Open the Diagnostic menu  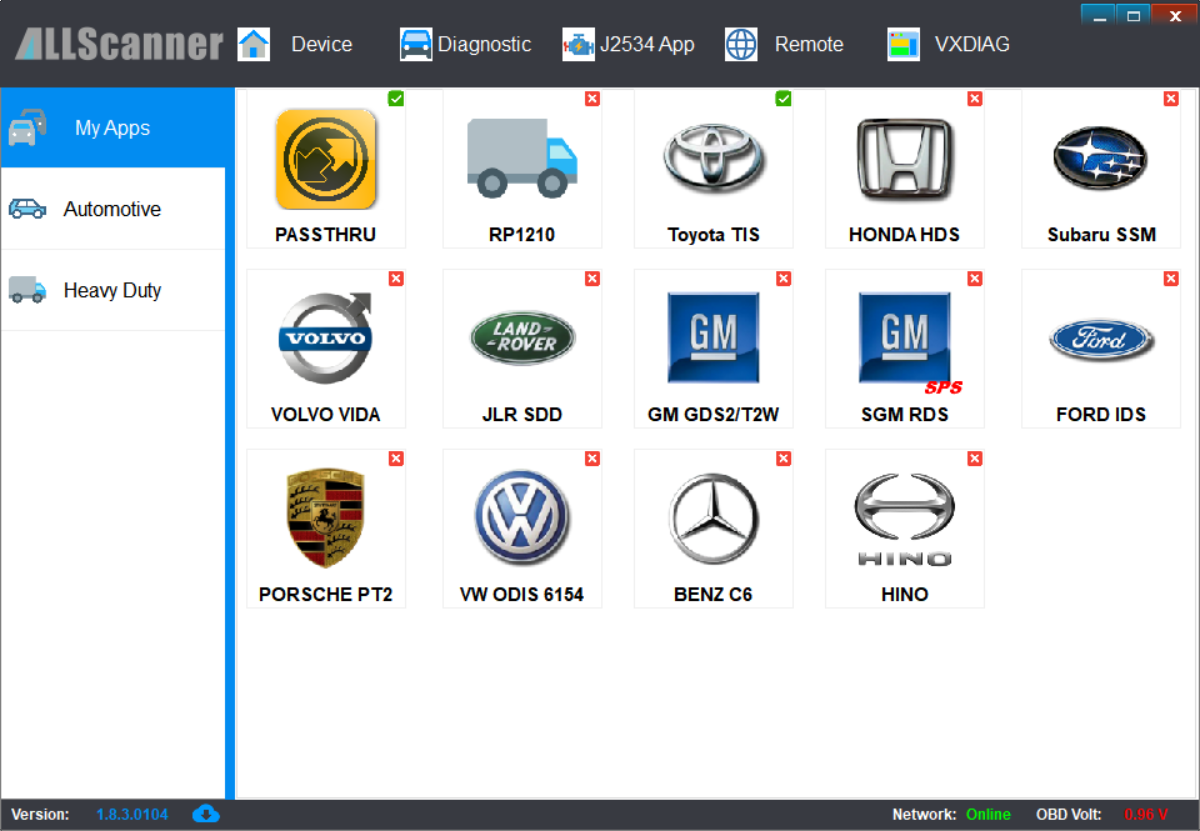(485, 44)
